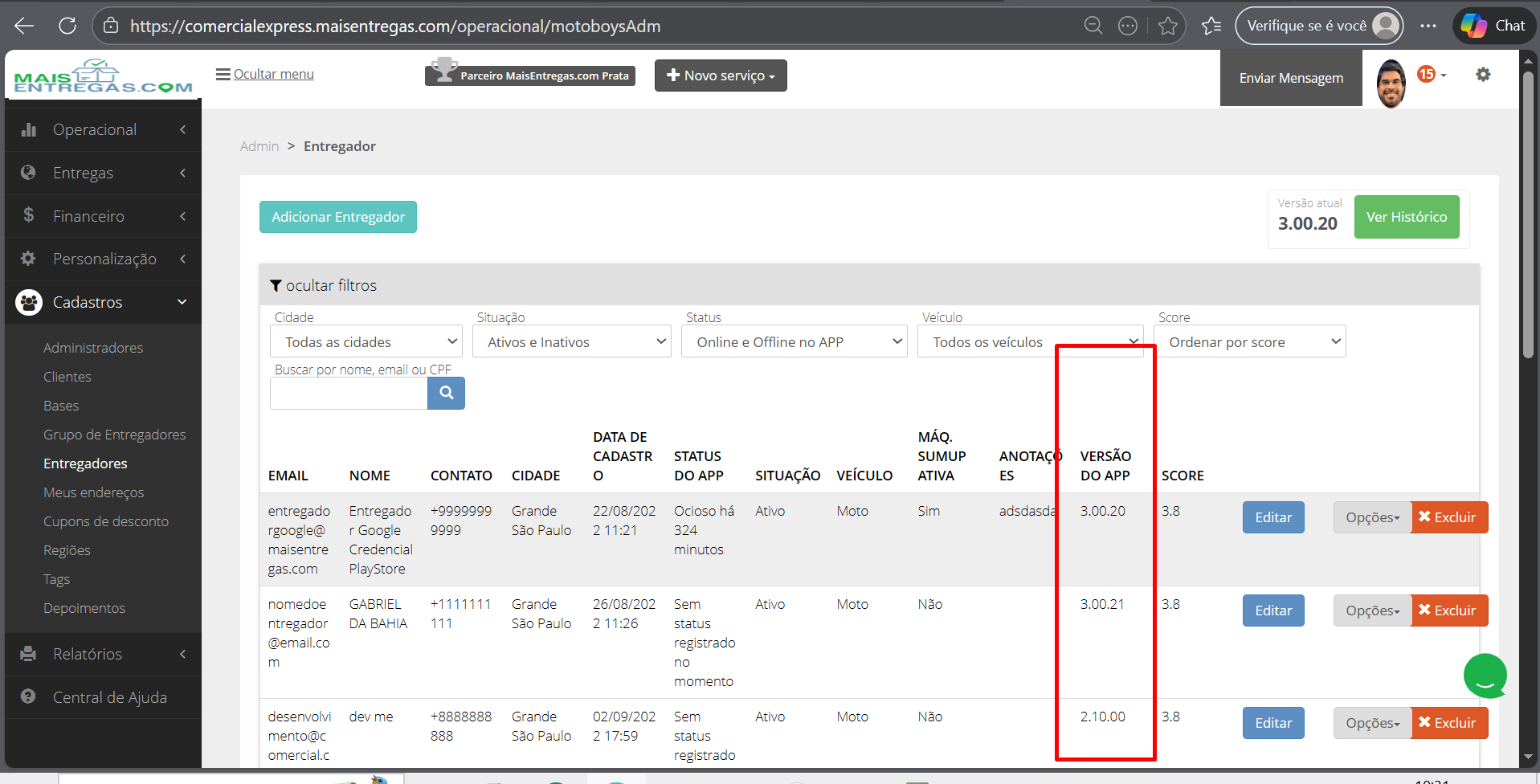Open the browser zoom magnifier icon
Image resolution: width=1540 pixels, height=784 pixels.
(x=1093, y=26)
